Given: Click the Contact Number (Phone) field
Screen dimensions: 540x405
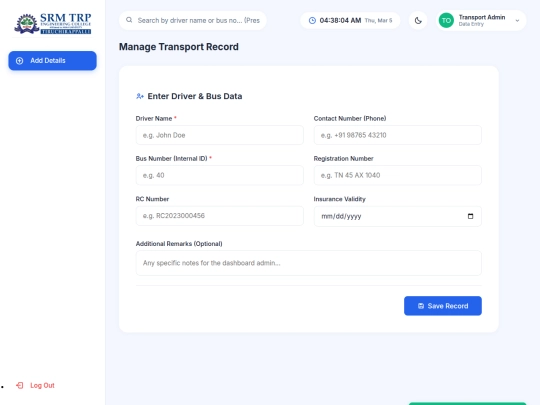Looking at the screenshot, I should click(397, 135).
